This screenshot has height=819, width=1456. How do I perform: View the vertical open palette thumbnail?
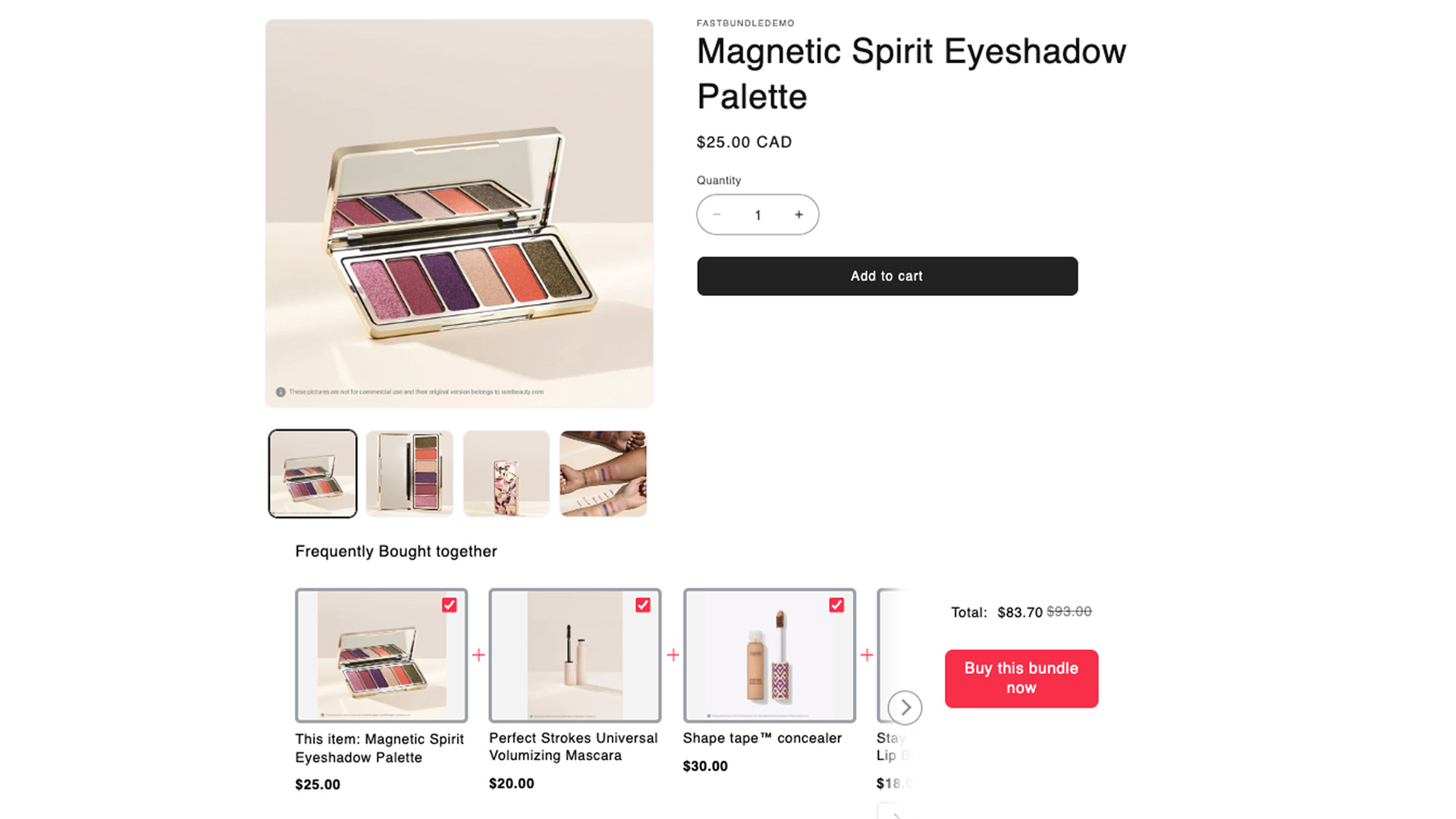click(x=409, y=474)
